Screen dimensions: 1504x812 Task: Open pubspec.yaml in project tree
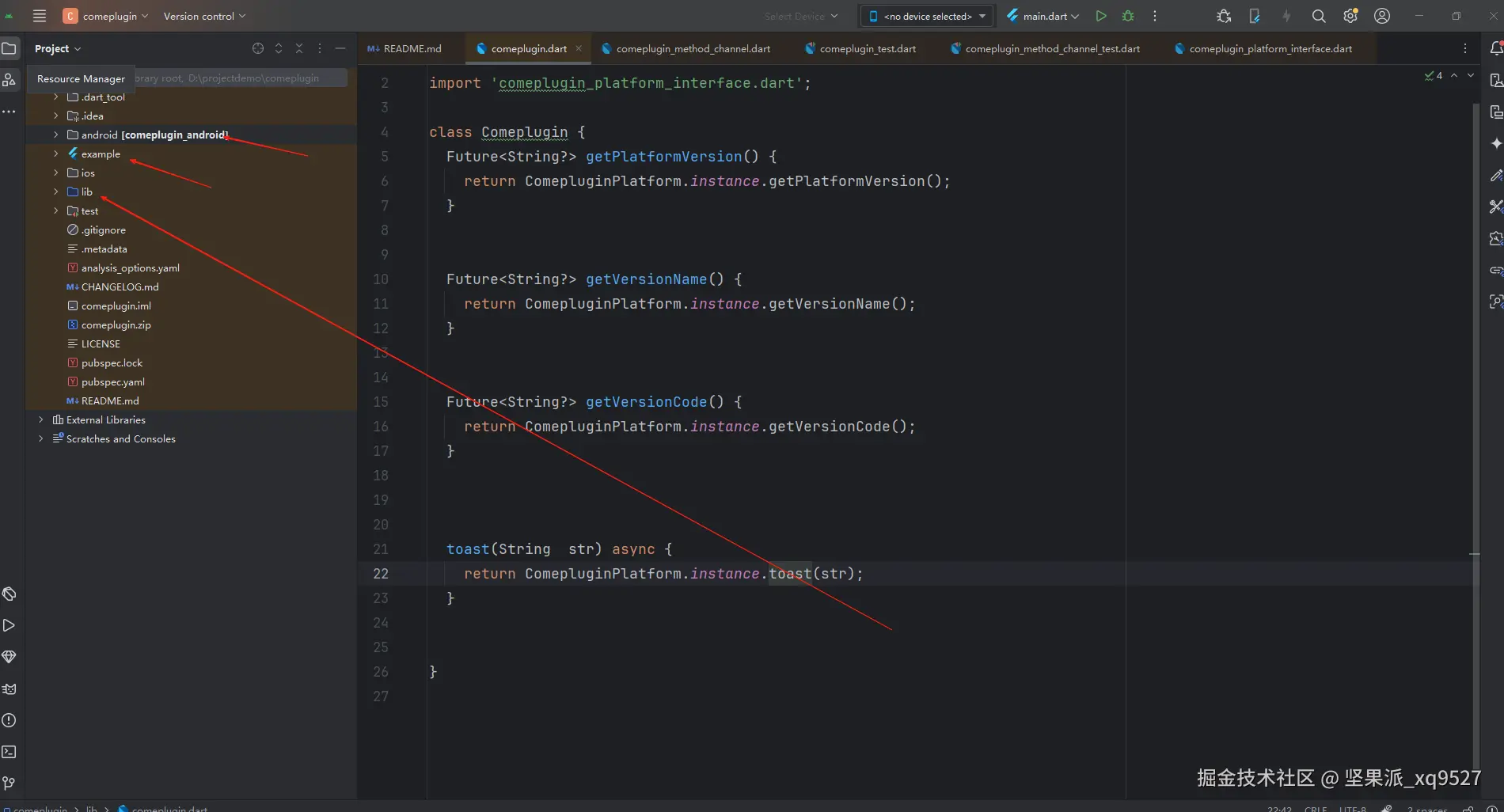(112, 381)
